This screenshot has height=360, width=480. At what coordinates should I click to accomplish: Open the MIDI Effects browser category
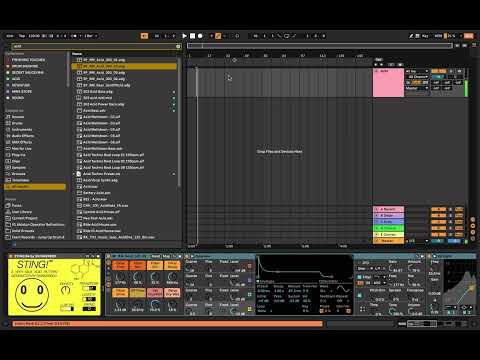coord(22,142)
